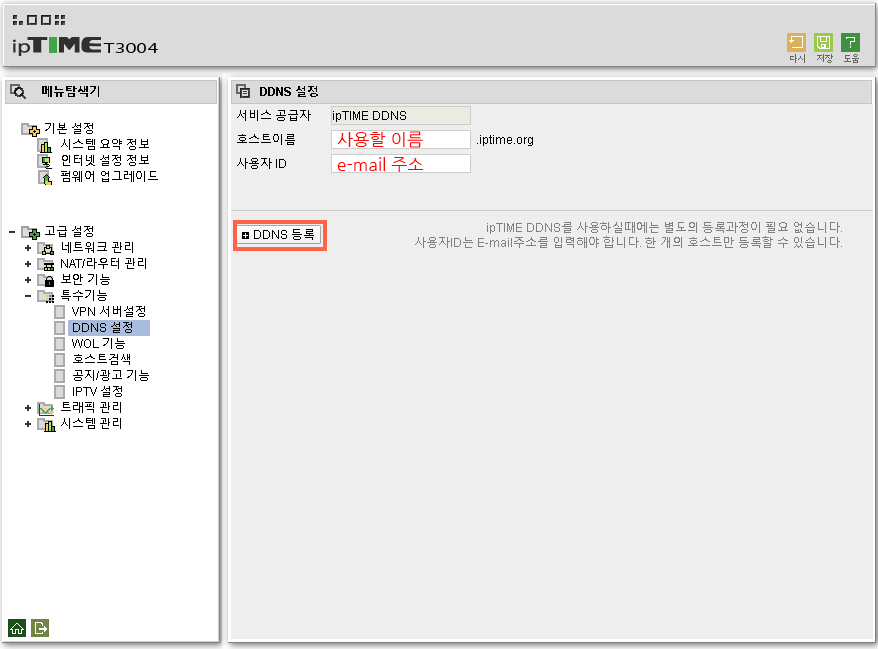Click the 저장 save icon
This screenshot has height=649, width=878.
coord(823,43)
